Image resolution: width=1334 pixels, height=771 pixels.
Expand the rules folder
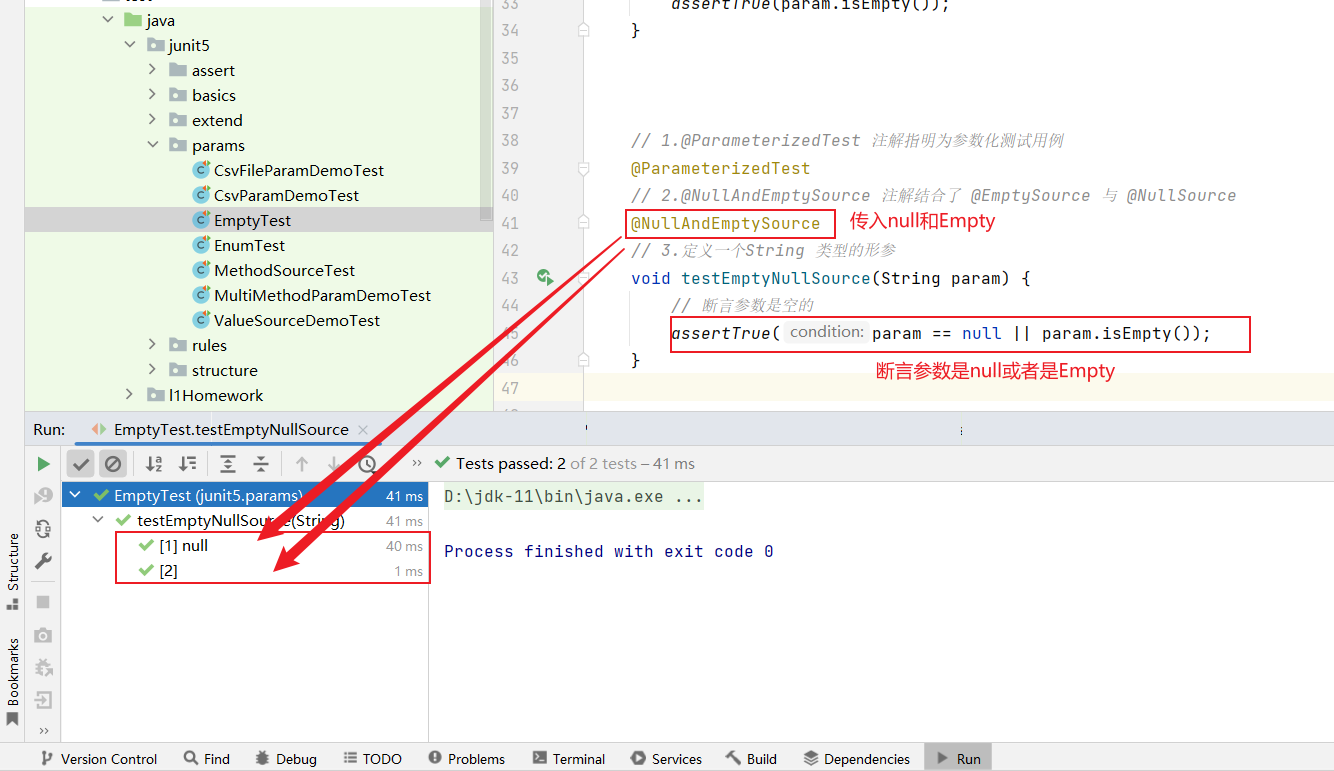tap(152, 345)
